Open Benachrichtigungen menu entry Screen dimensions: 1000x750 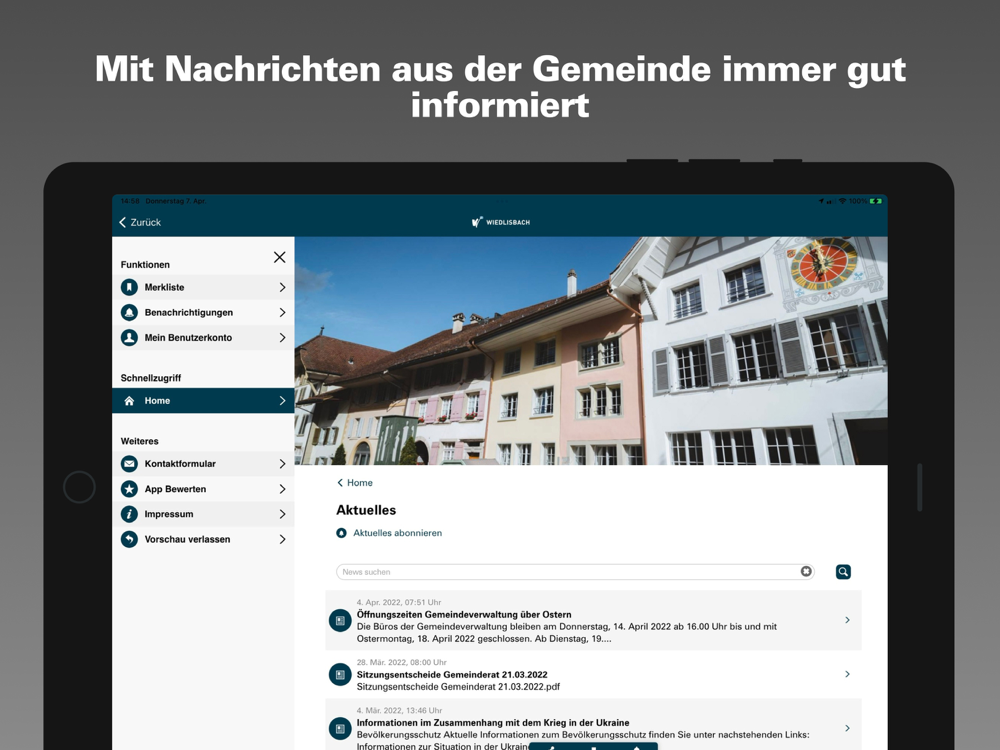click(x=203, y=312)
